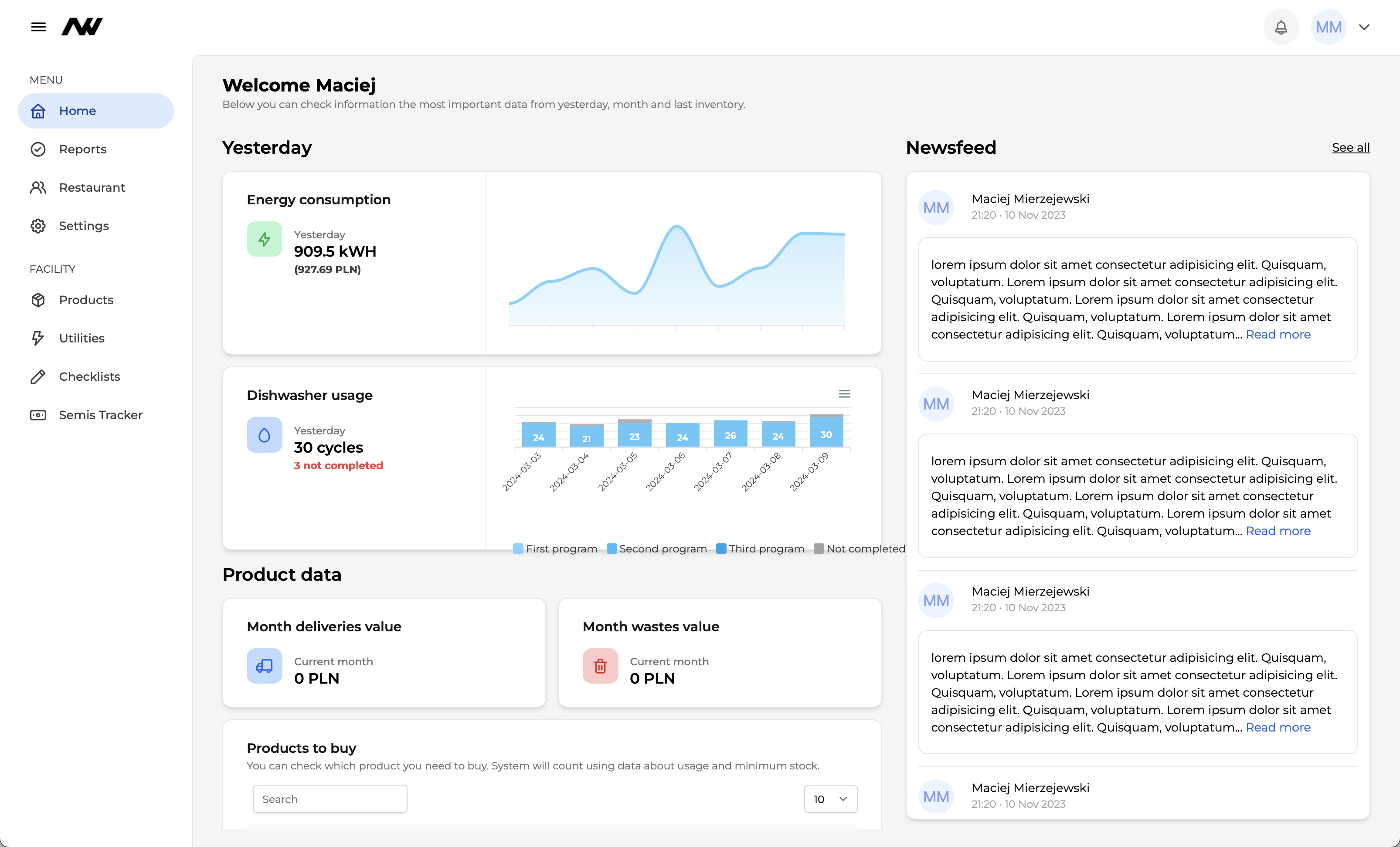The image size is (1400, 847).
Task: Toggle the Second program legend item
Action: 657,549
